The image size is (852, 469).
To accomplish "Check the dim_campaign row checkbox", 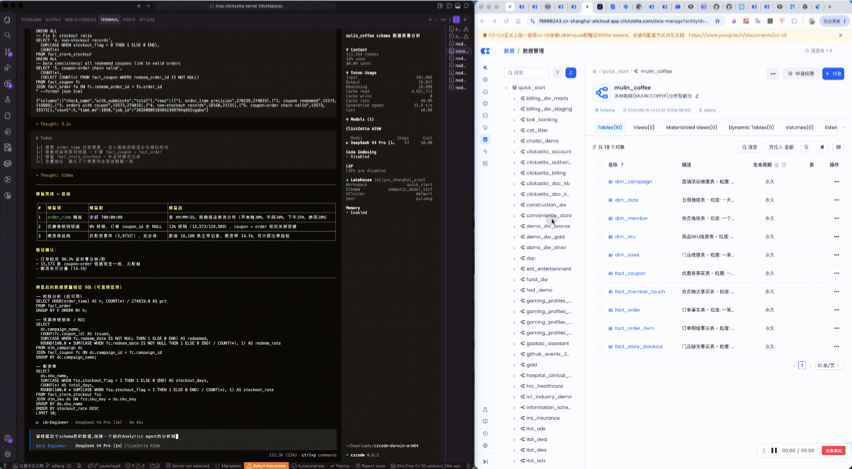I will pos(600,182).
